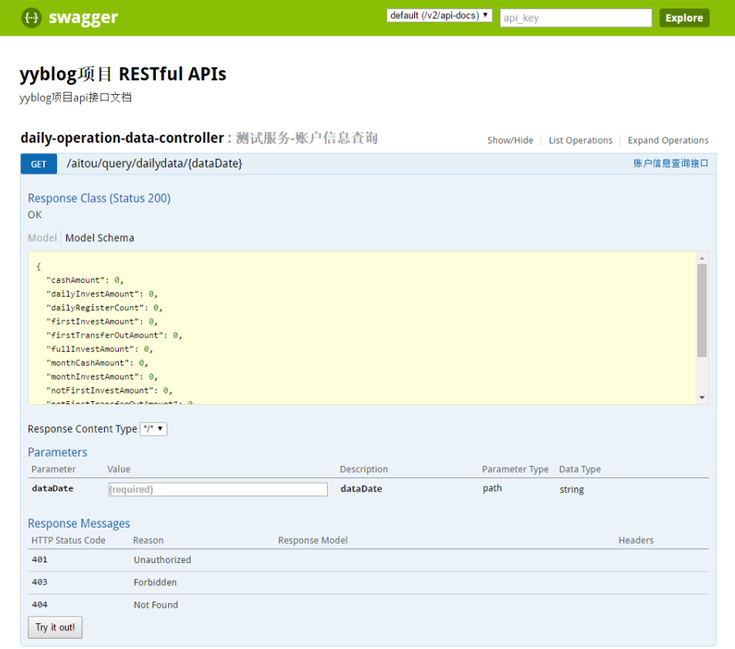
Task: Click the /aitou/query/dailydata/{dataDate} path
Action: click(x=154, y=164)
